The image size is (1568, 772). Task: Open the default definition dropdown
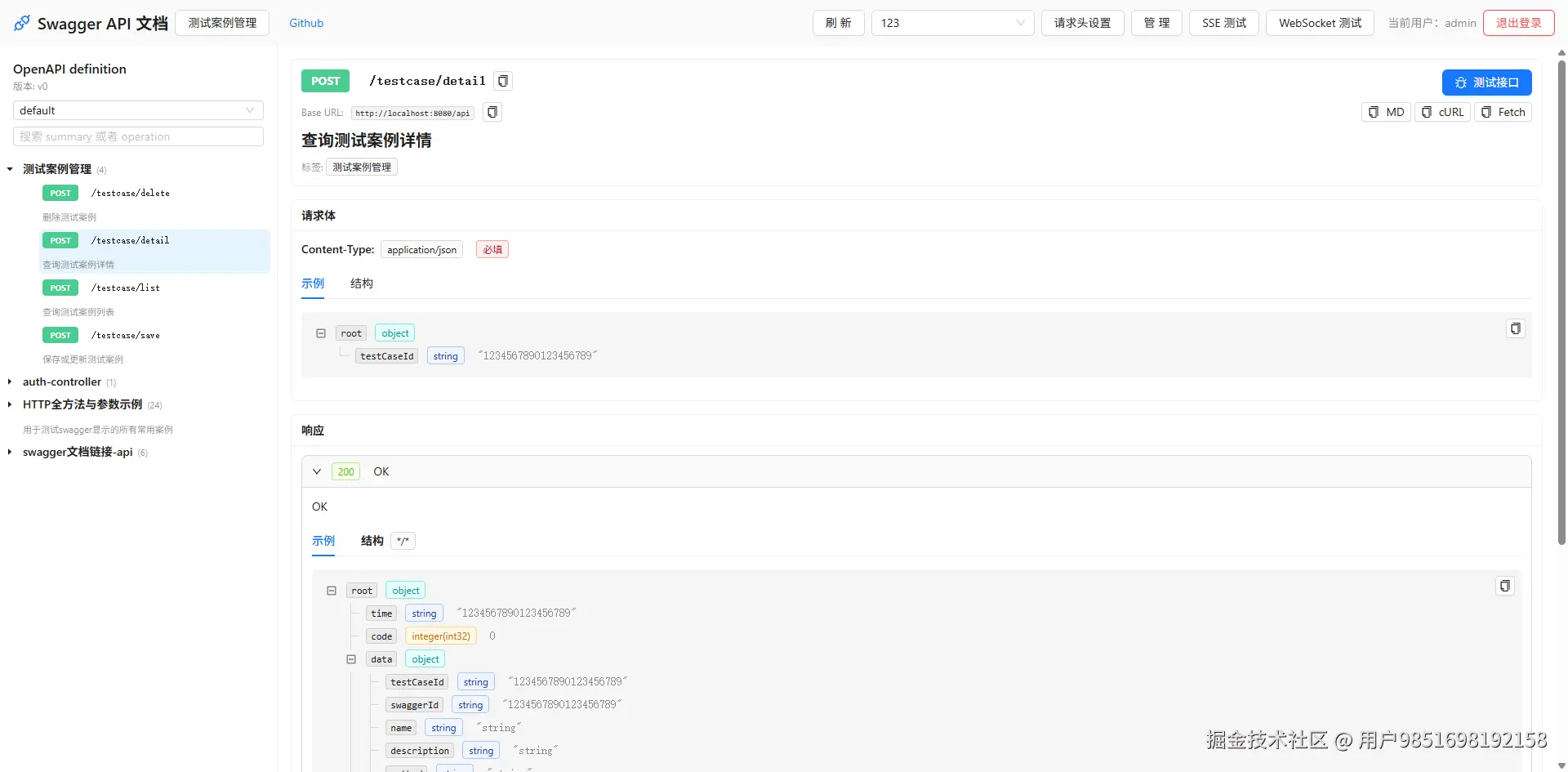coord(137,110)
